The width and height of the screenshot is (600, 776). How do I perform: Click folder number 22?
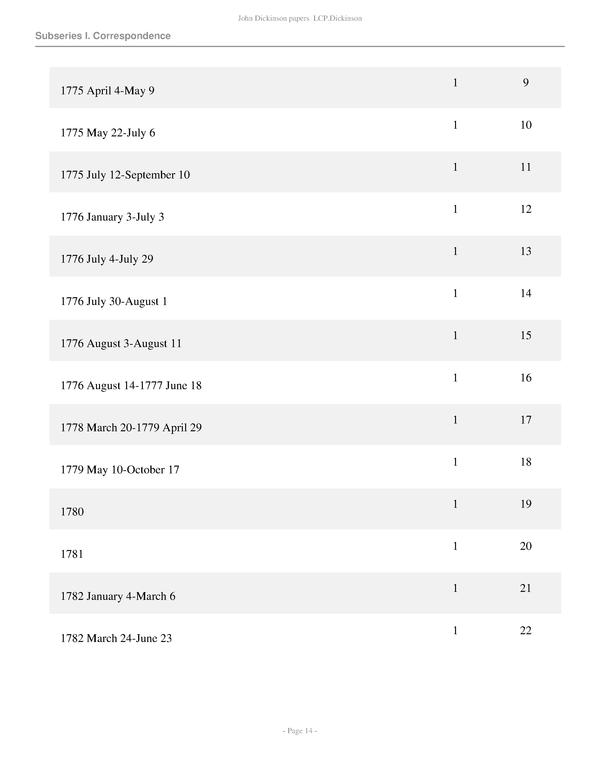[x=525, y=631]
